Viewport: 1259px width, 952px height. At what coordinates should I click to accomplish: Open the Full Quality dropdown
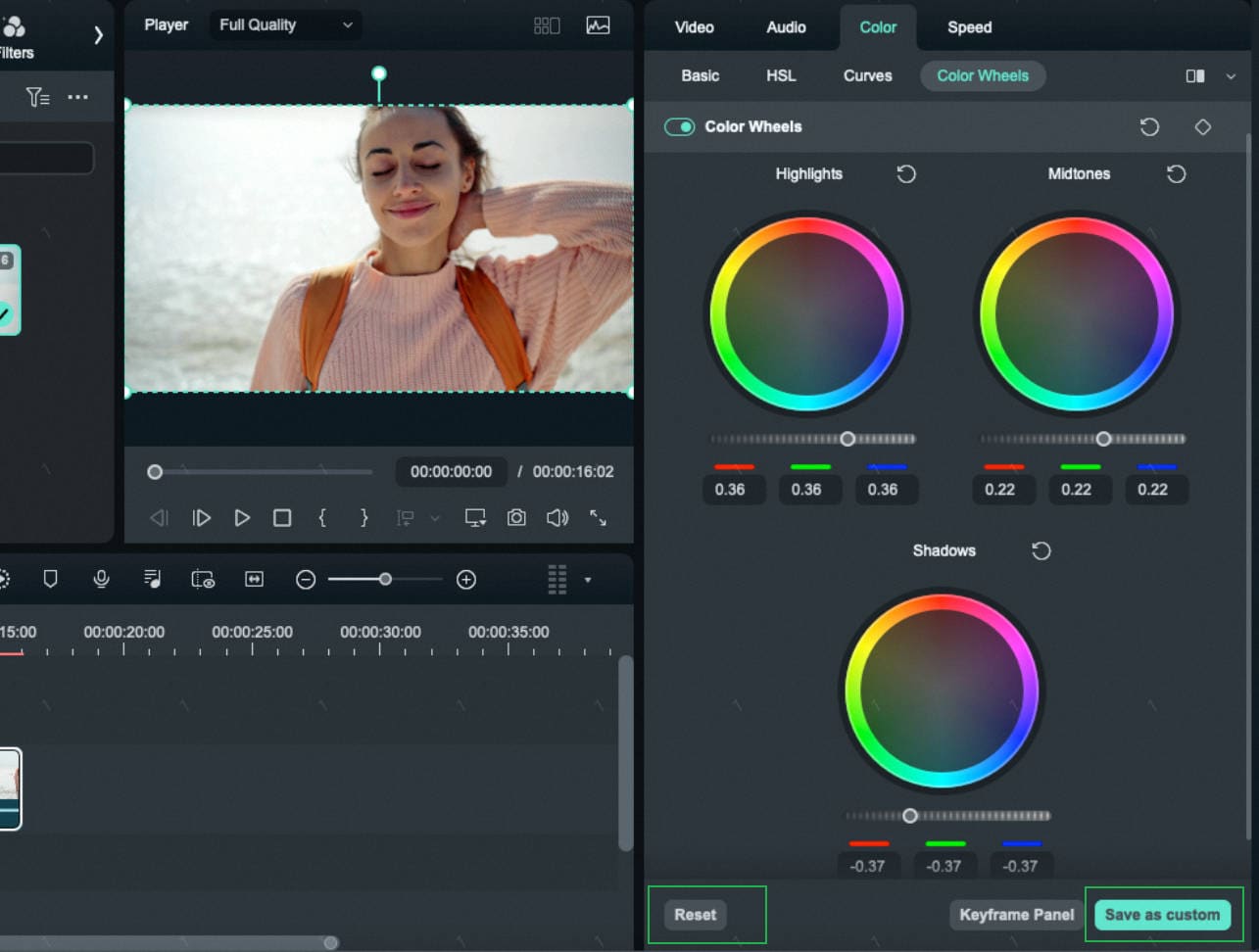tap(285, 25)
